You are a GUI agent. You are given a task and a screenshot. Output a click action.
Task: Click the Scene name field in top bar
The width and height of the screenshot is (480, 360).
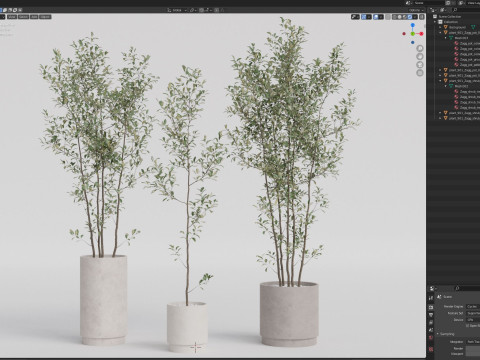[429, 3]
